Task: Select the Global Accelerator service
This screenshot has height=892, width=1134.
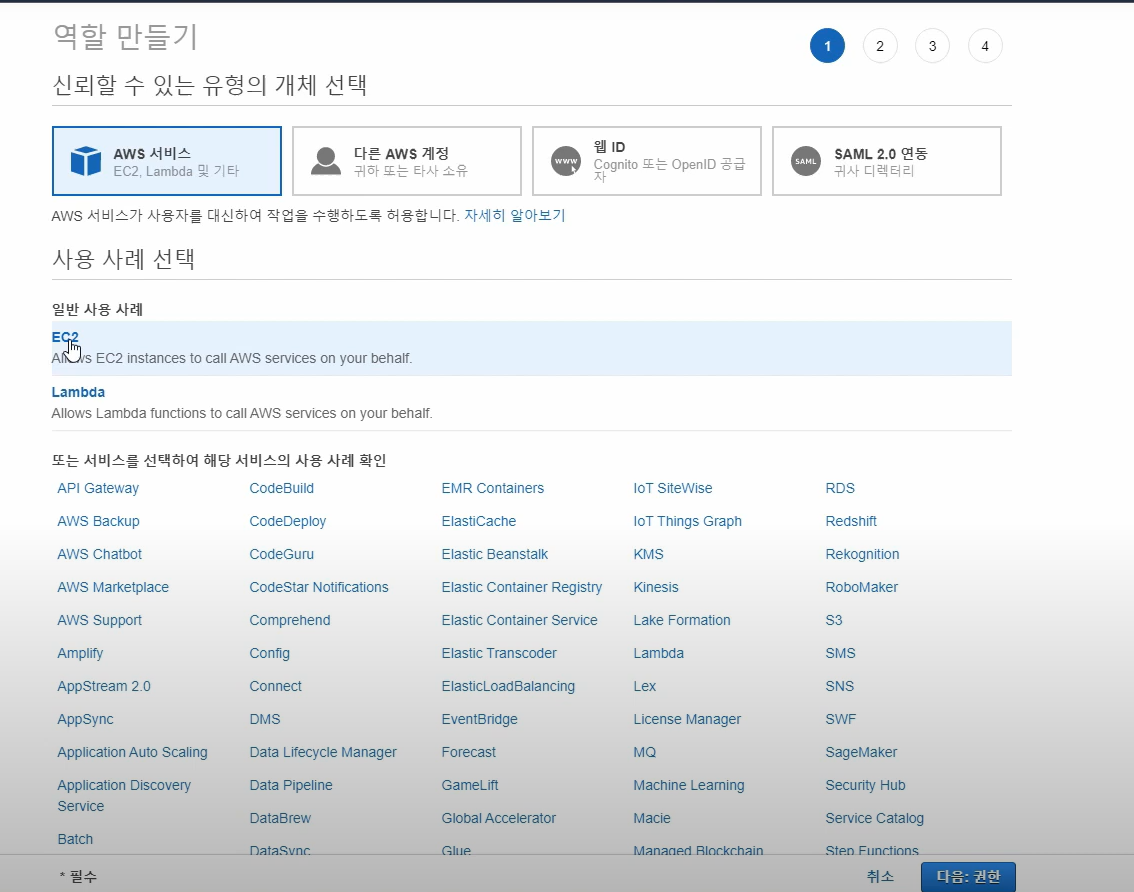Action: pyautogui.click(x=499, y=818)
